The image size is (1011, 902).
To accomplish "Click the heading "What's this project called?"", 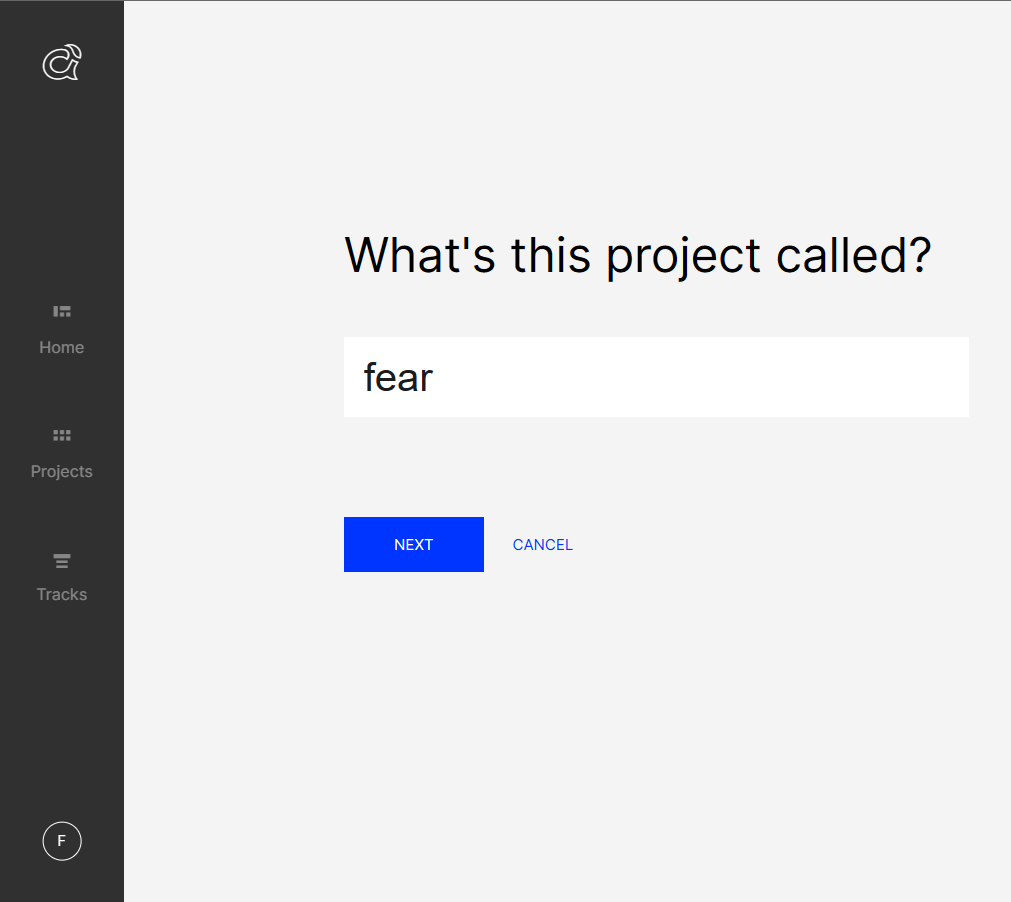I will click(x=638, y=255).
